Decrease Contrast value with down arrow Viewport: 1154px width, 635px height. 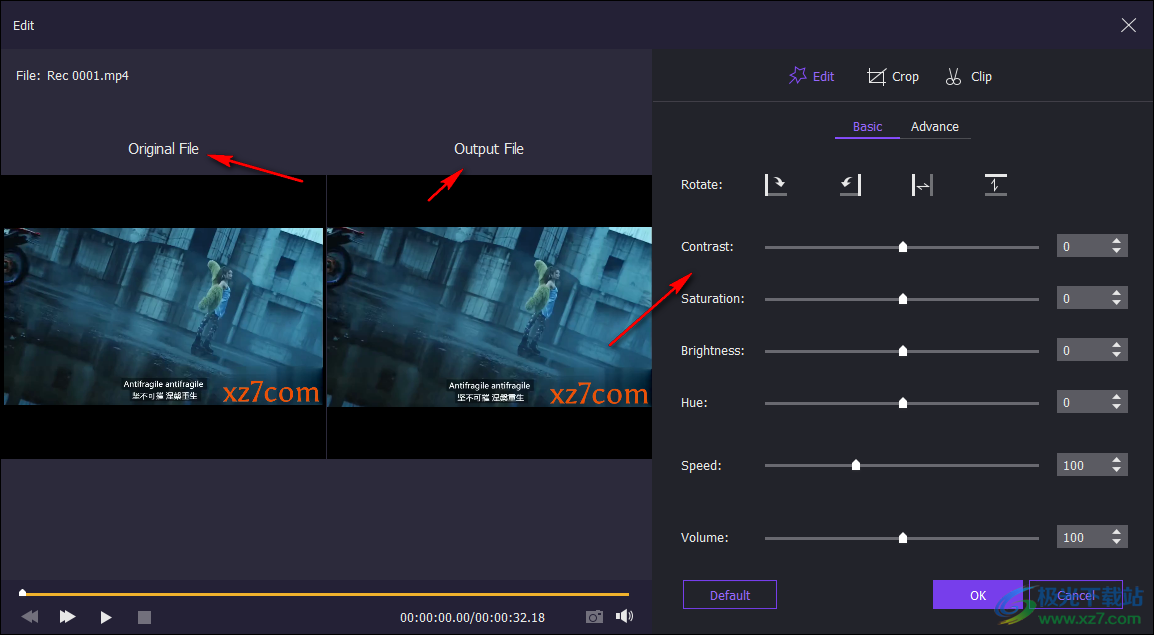[x=1116, y=252]
